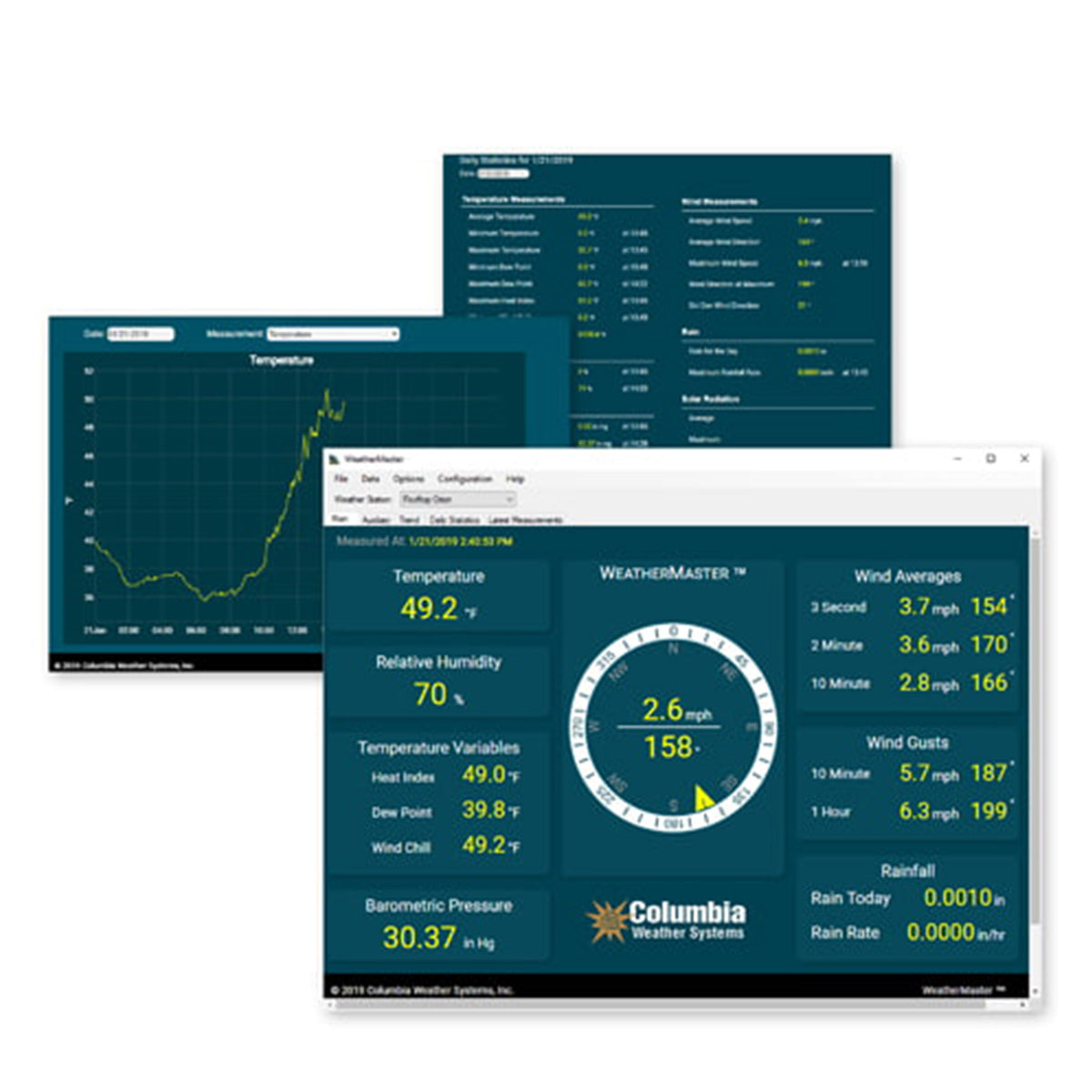Open the File menu
This screenshot has height=1092, width=1092.
pyautogui.click(x=341, y=480)
